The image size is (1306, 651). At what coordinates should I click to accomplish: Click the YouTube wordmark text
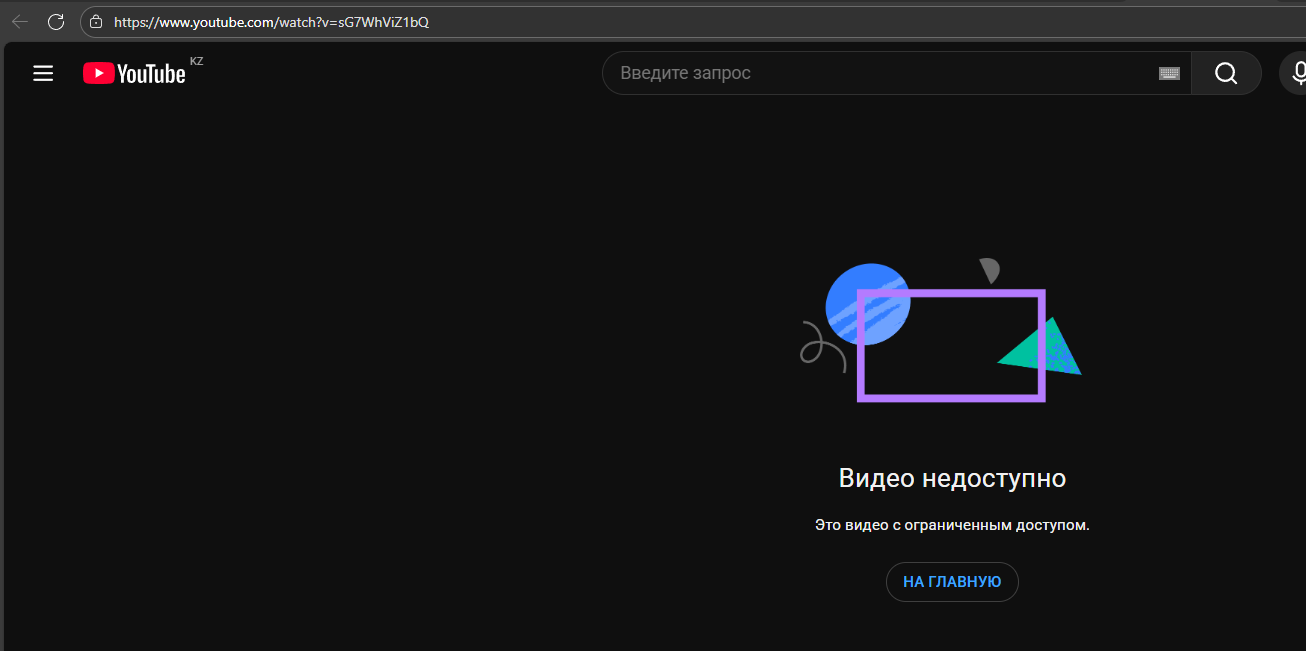[151, 74]
